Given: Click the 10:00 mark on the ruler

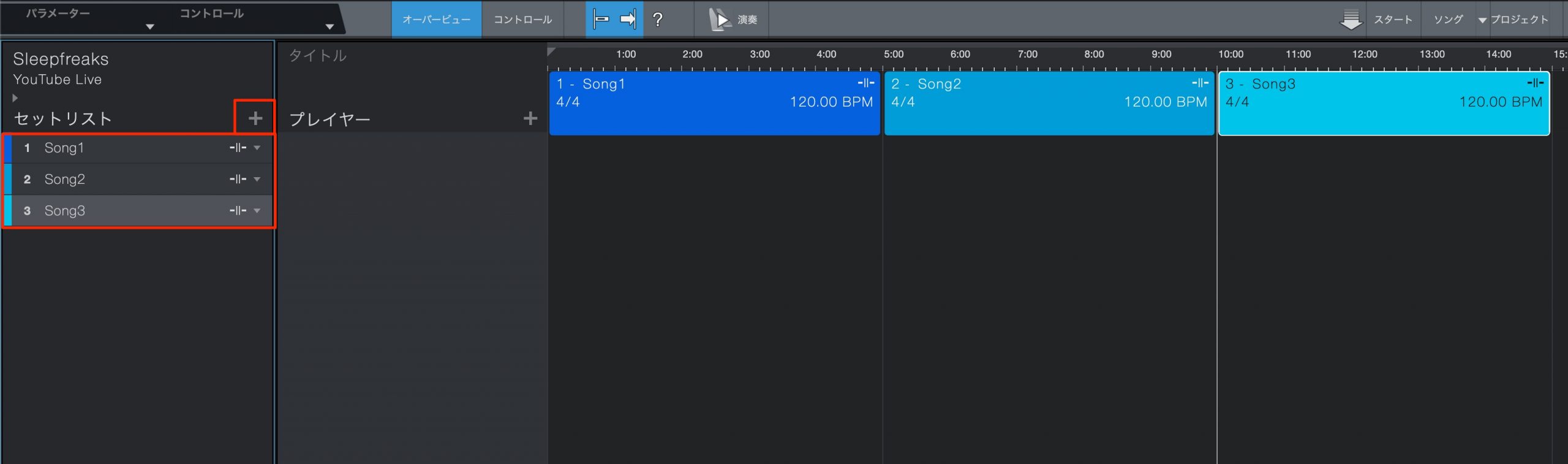Looking at the screenshot, I should [1231, 54].
